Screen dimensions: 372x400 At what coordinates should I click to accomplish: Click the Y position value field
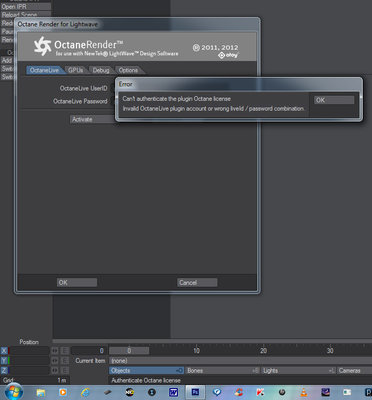pyautogui.click(x=29, y=361)
